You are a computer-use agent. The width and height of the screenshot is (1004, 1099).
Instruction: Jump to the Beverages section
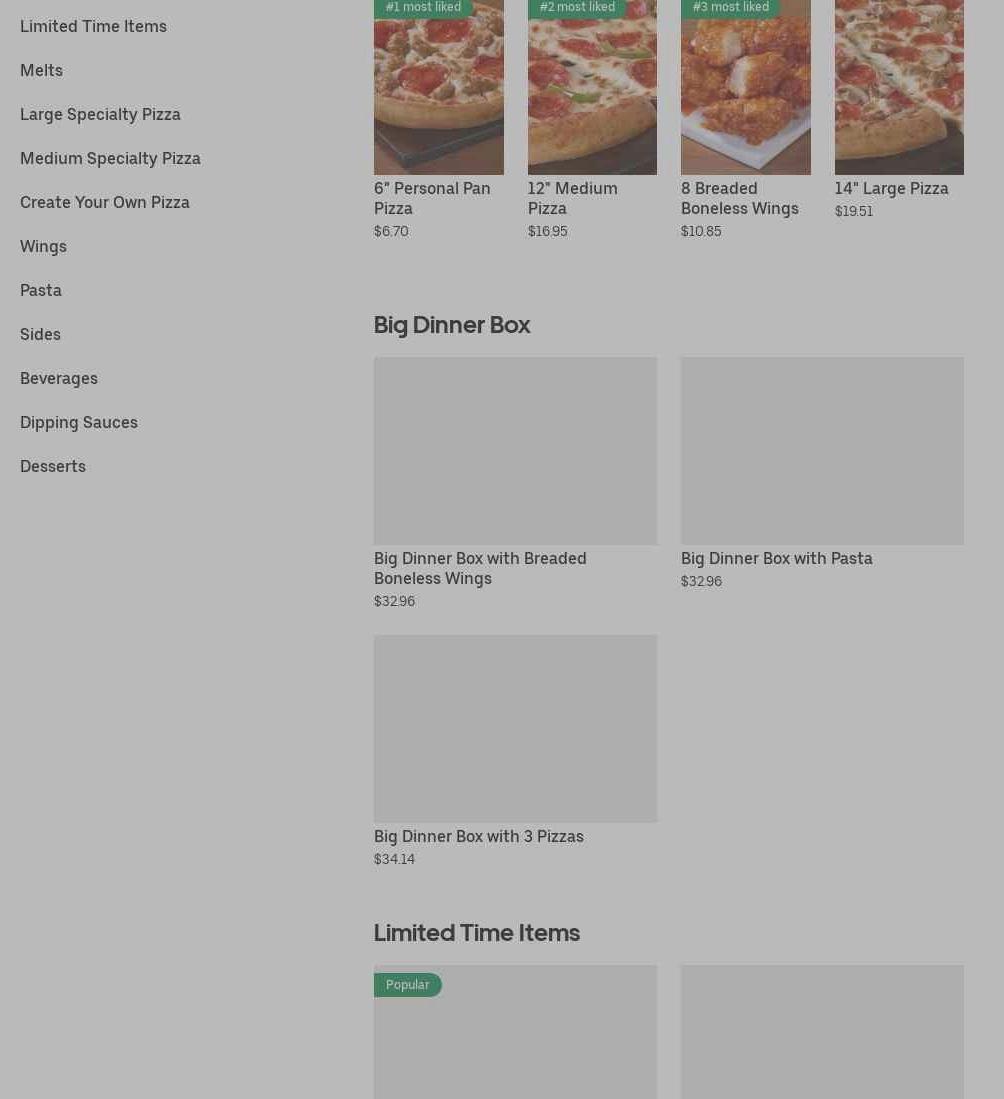click(59, 378)
